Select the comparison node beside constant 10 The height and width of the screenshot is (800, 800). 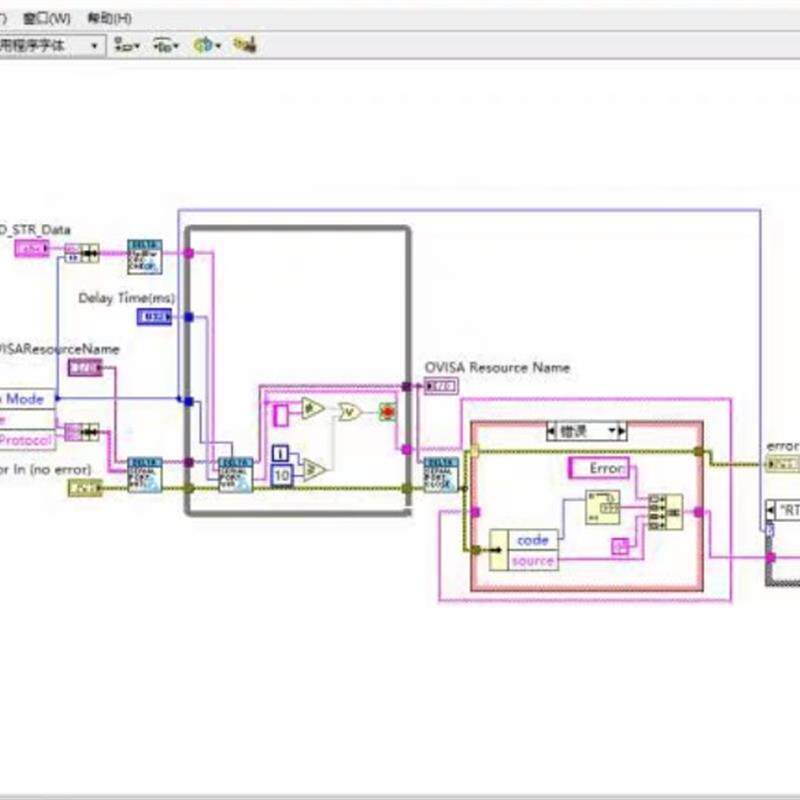coord(314,469)
